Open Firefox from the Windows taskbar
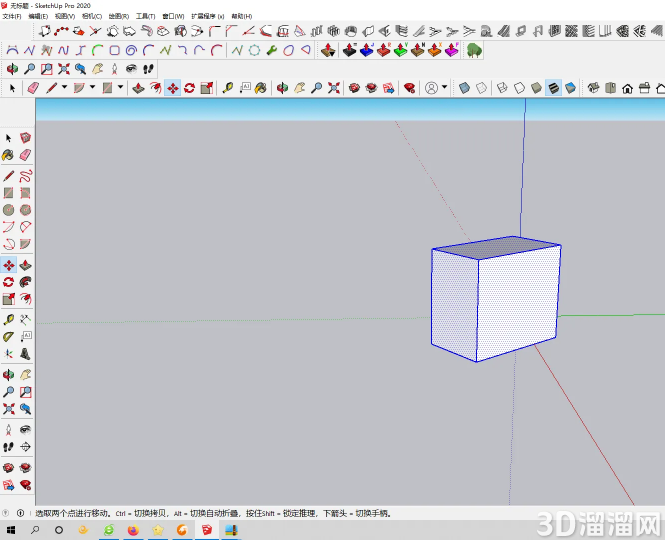The image size is (665, 540). pyautogui.click(x=133, y=530)
